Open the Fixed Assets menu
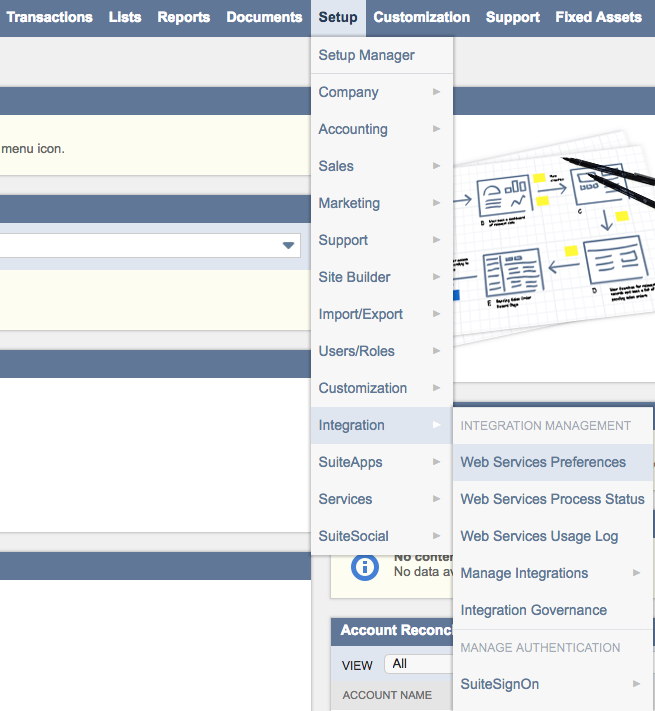 (x=598, y=17)
